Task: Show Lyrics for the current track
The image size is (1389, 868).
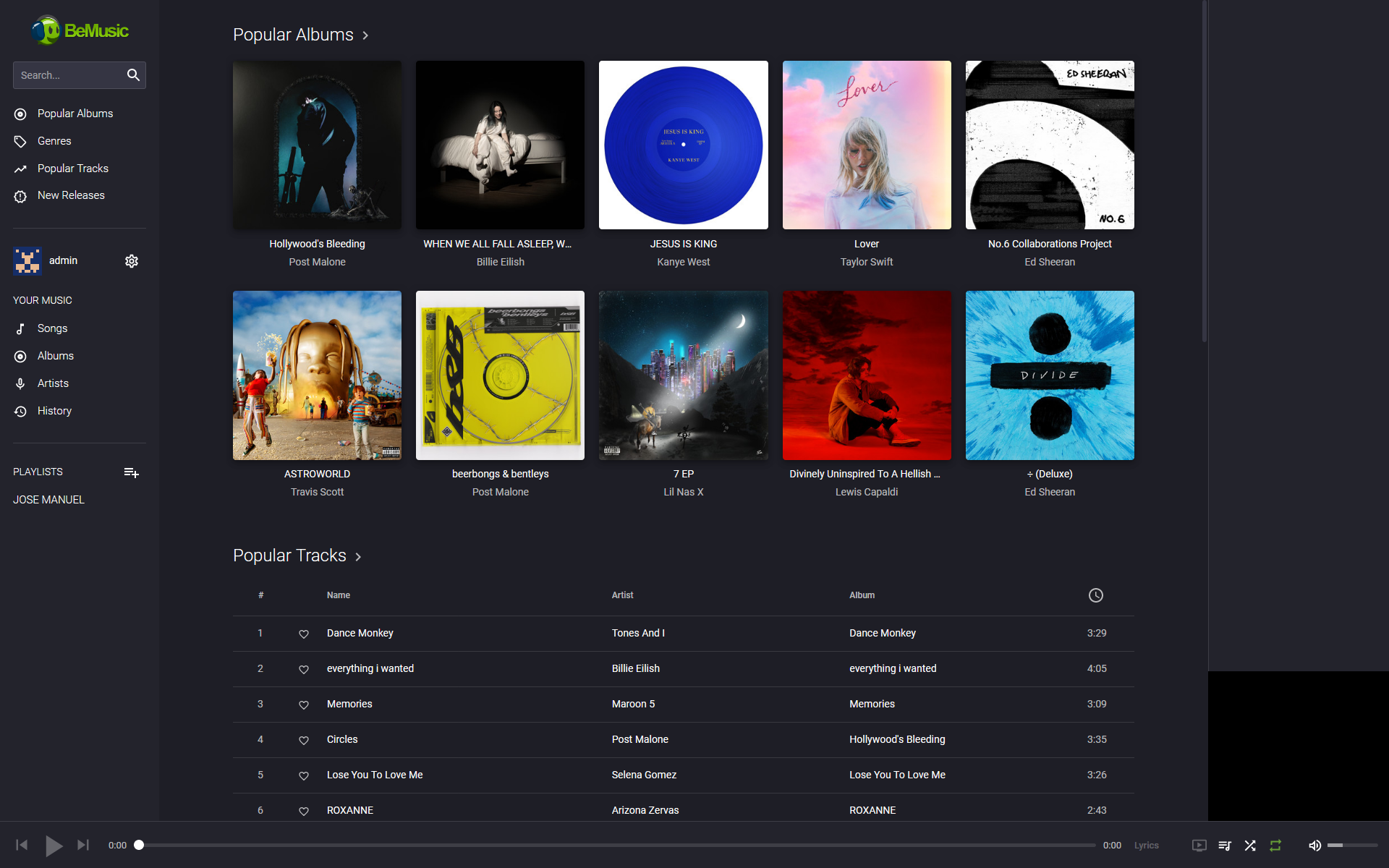Action: [1146, 846]
